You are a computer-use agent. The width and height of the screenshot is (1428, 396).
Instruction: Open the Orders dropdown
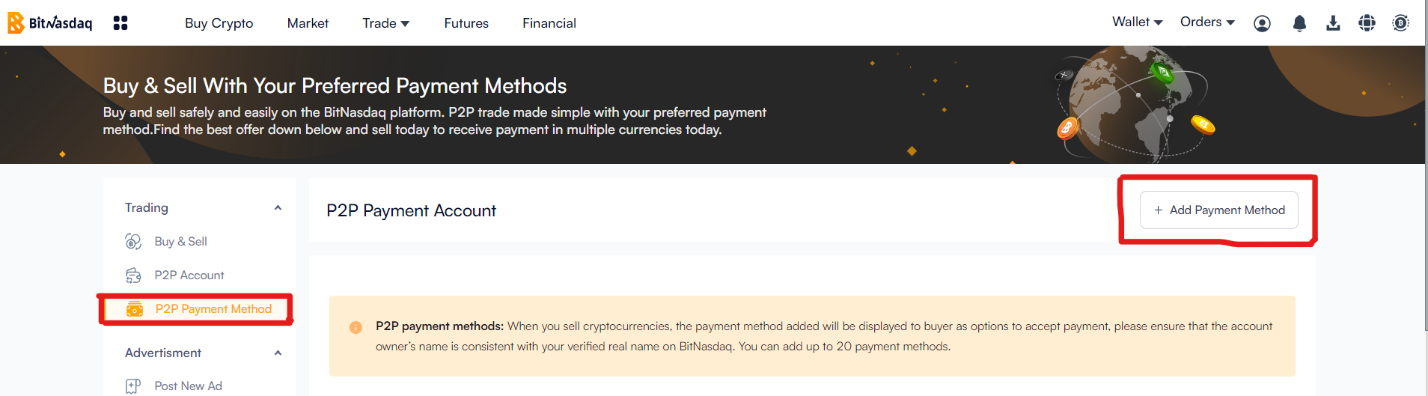(x=1208, y=22)
